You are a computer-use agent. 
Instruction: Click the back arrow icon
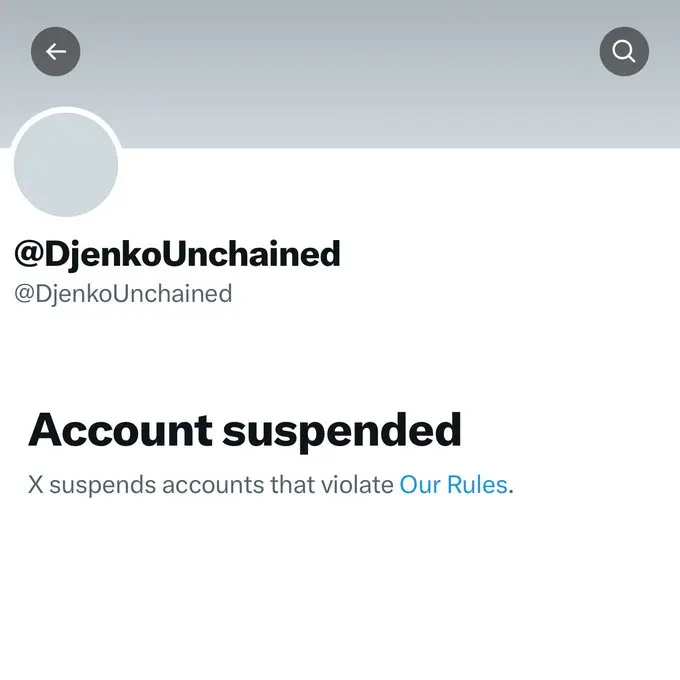point(56,51)
